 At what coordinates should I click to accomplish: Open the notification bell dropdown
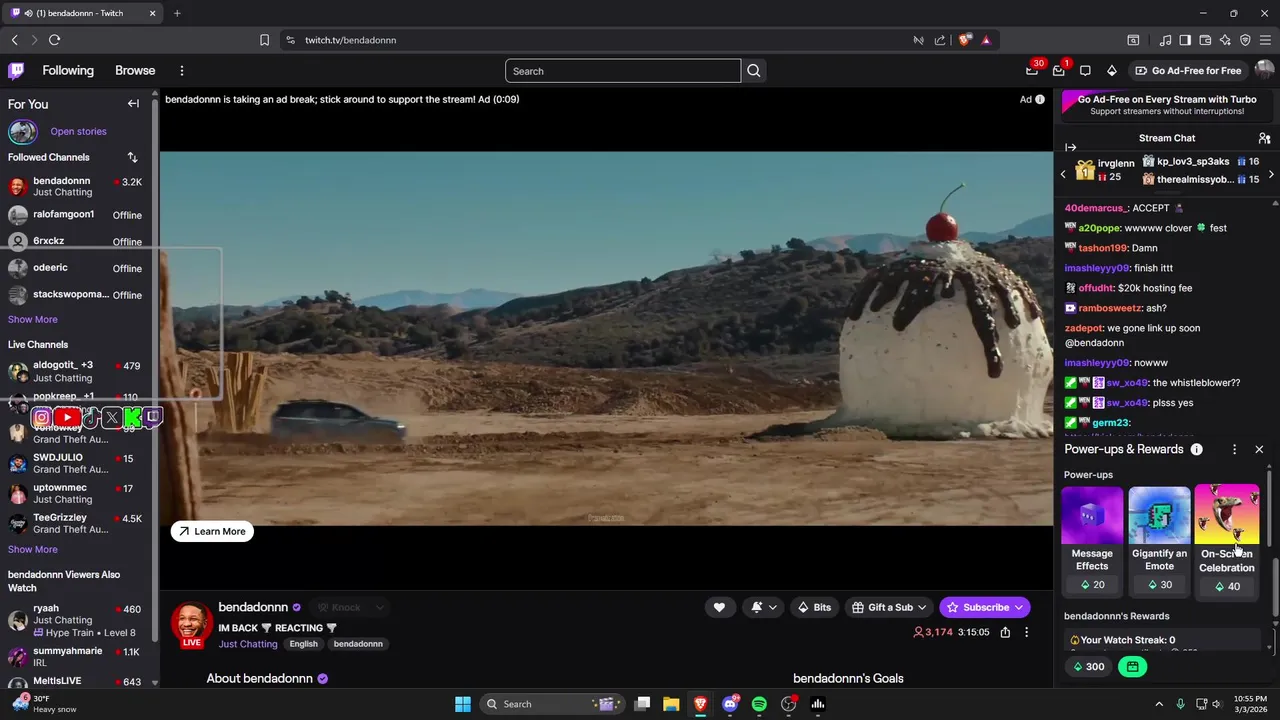pos(764,607)
